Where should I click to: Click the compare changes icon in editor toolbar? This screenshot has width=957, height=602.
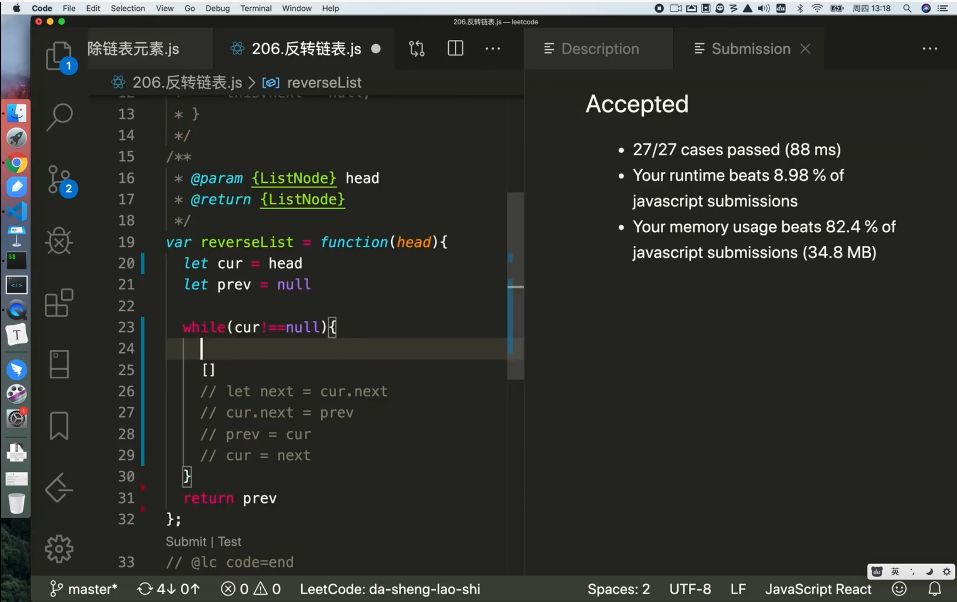click(x=417, y=49)
